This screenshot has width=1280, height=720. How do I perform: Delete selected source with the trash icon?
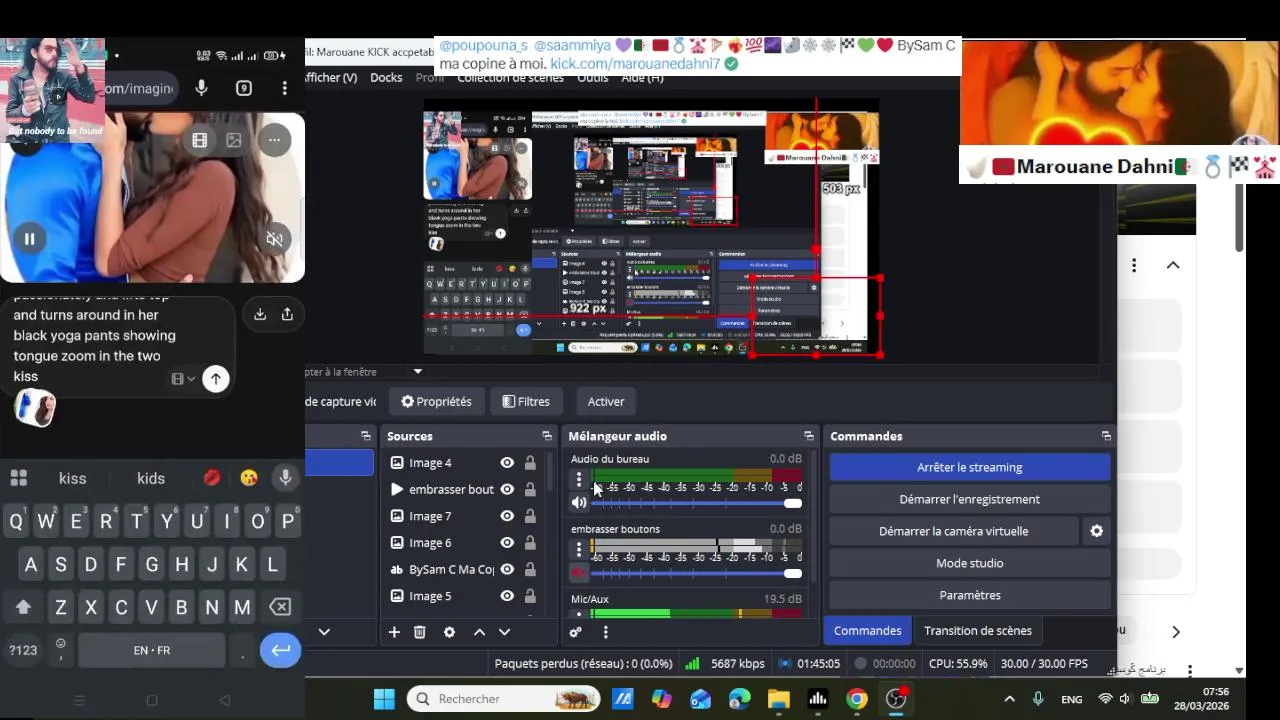point(420,632)
